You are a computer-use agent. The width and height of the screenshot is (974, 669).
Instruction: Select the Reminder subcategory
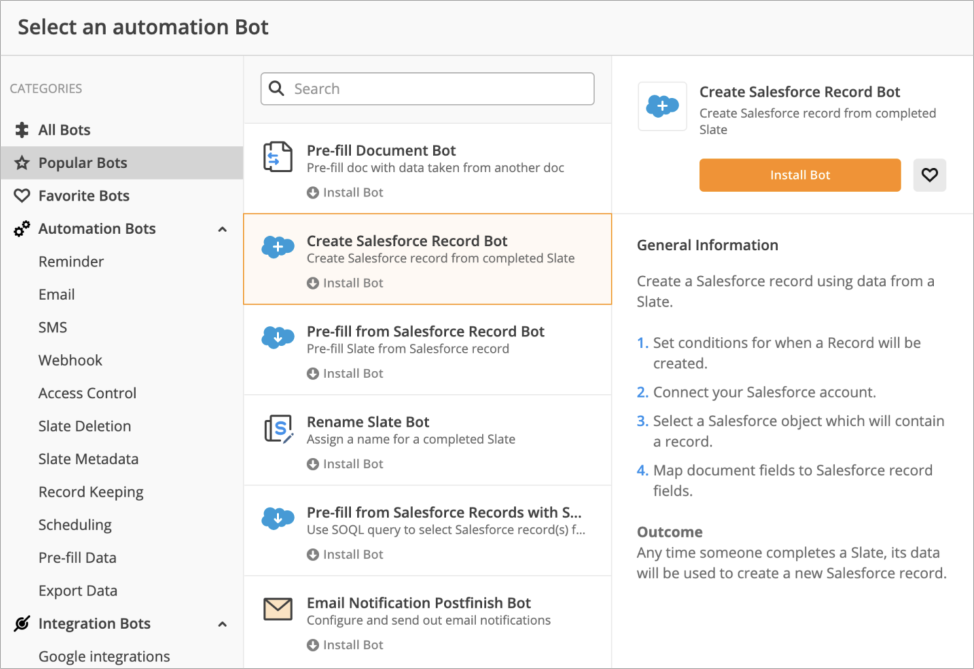(71, 262)
